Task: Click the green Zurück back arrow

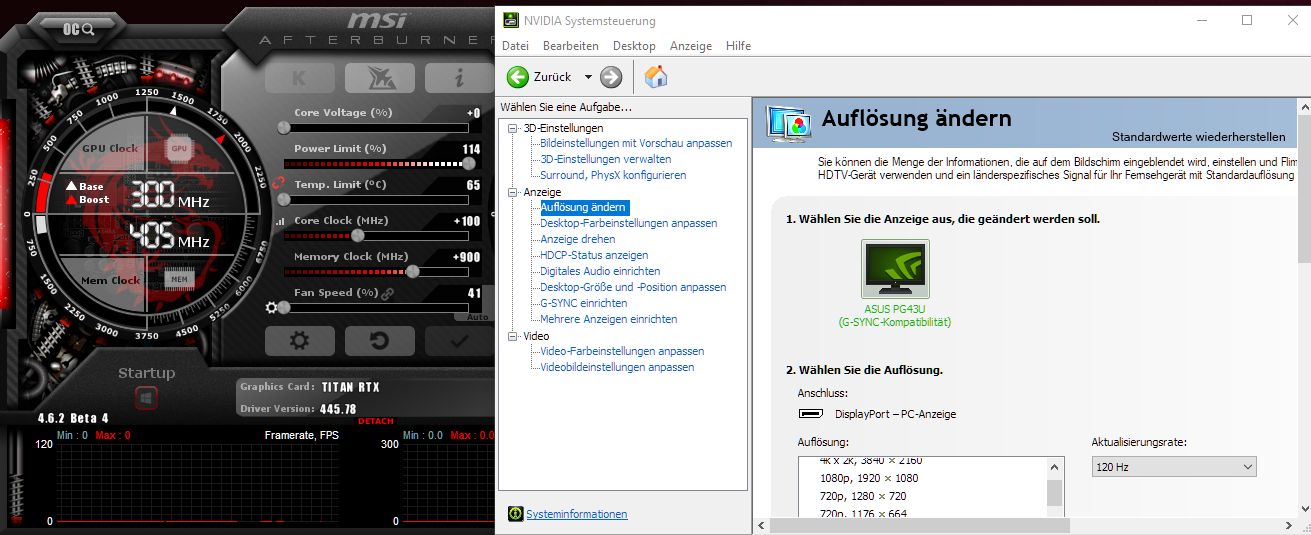Action: [x=518, y=77]
